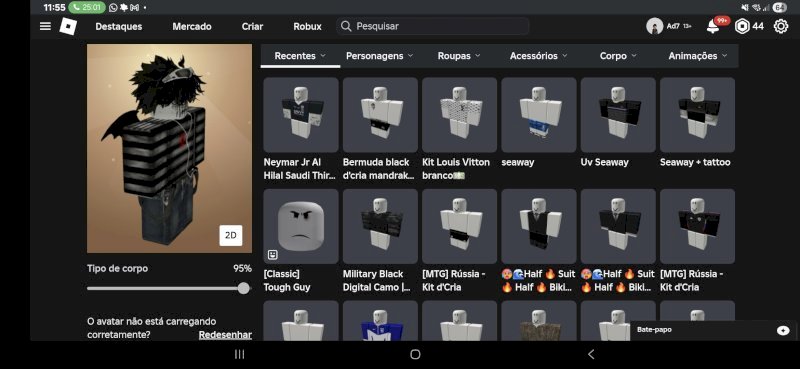The height and width of the screenshot is (369, 800).
Task: Open the settings gear
Action: click(781, 26)
